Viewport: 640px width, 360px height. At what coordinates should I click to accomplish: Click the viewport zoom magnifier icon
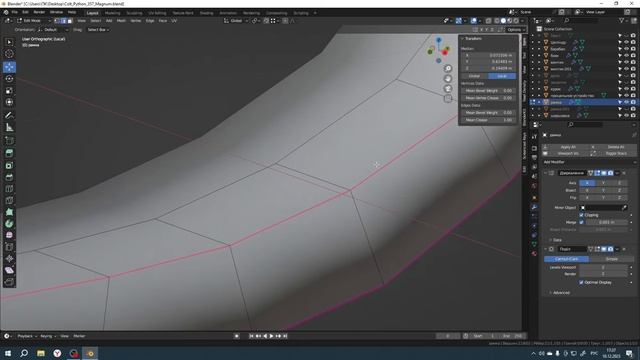[448, 69]
